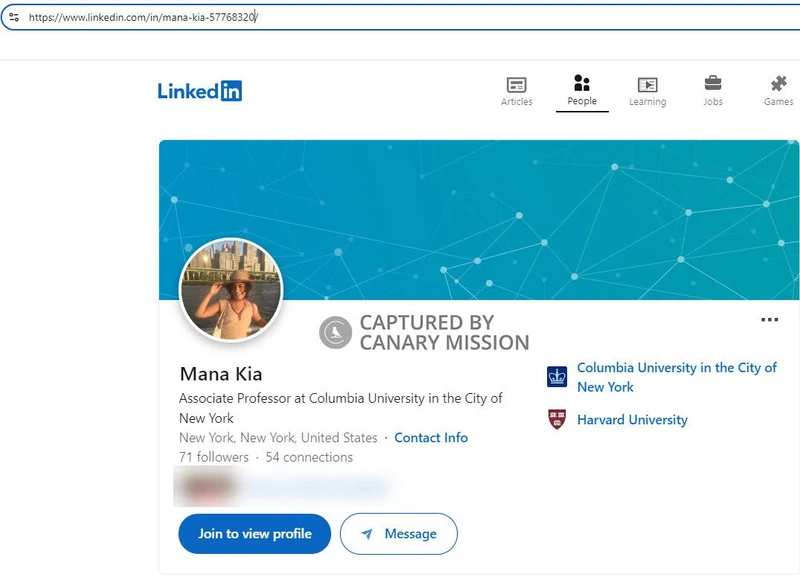
Task: Open Contact Info
Action: coord(431,438)
